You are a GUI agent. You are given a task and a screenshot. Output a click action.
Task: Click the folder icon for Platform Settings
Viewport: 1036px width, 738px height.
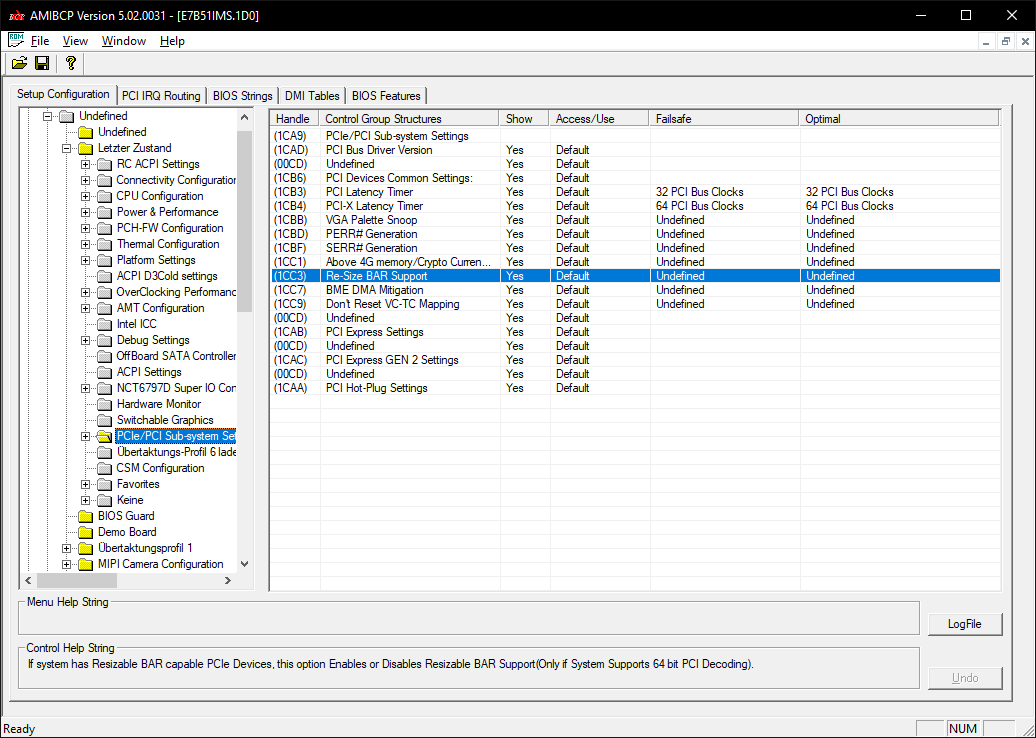104,260
